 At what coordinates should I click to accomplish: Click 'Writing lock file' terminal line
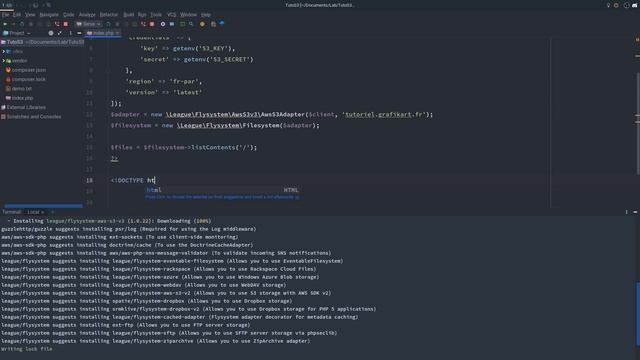pos(27,349)
